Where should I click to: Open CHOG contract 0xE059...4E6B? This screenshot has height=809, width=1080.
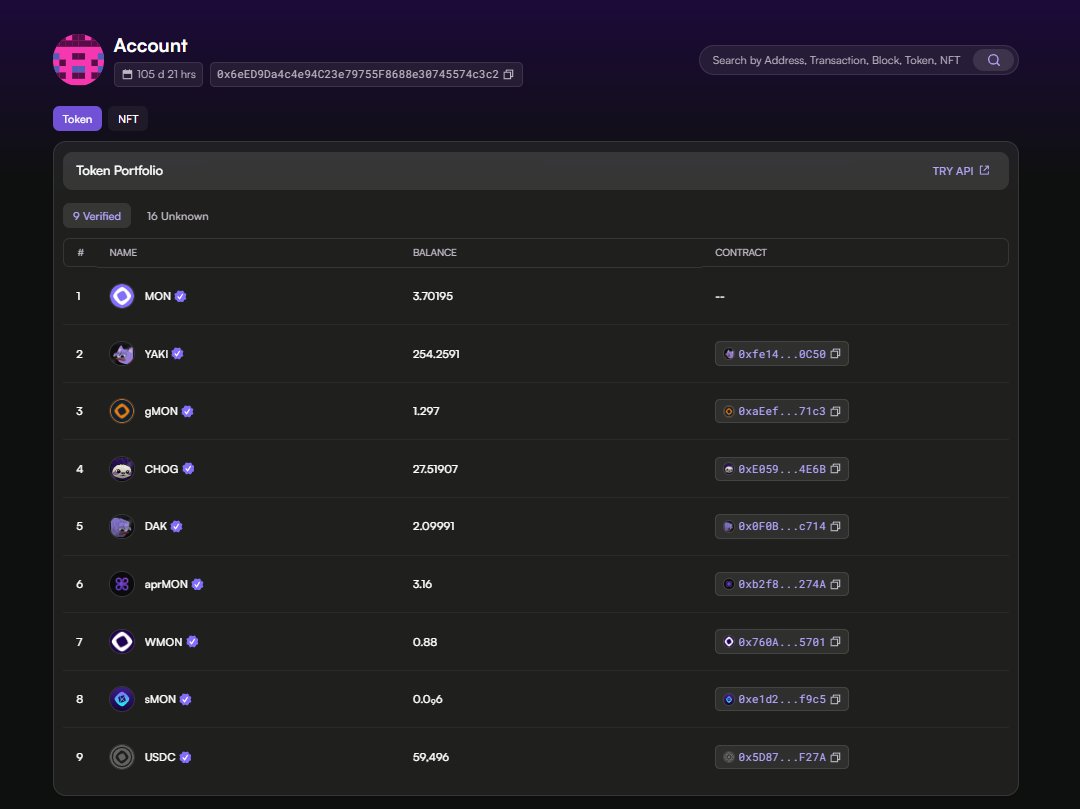[782, 469]
